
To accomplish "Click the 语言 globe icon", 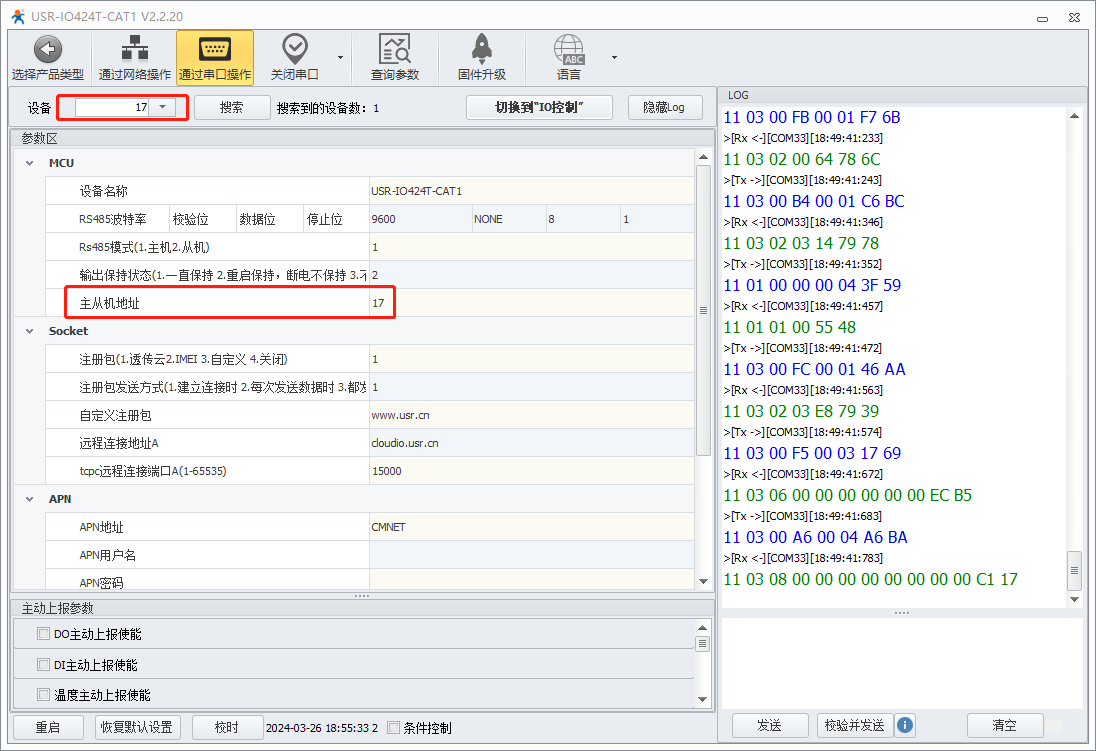I will pyautogui.click(x=568, y=49).
